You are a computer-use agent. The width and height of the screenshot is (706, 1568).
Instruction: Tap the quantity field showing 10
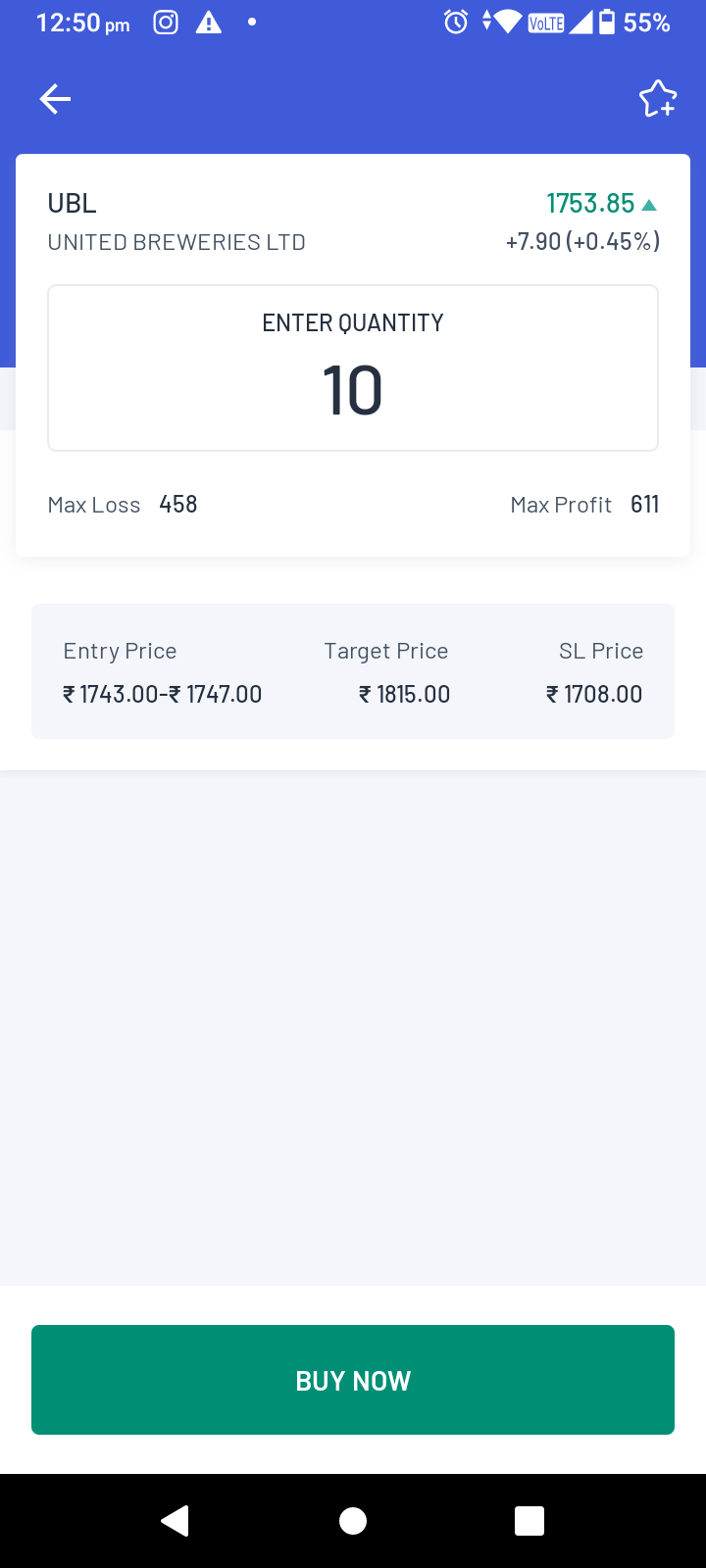[x=353, y=390]
